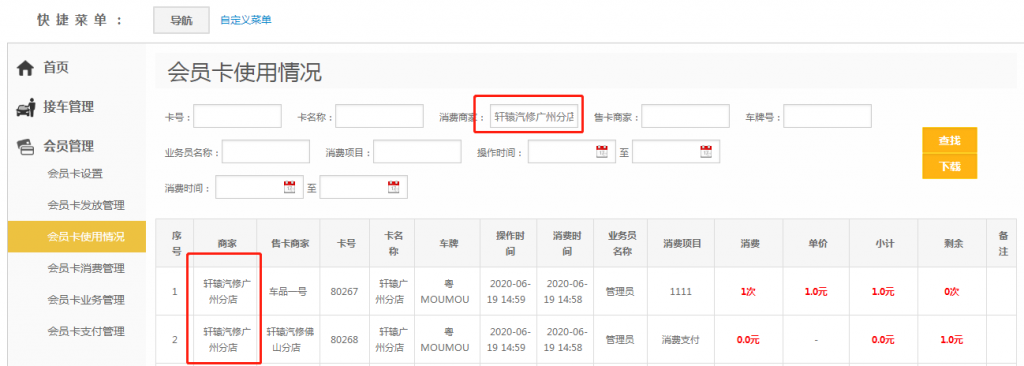Click the 售卡商家 column header

pos(290,243)
